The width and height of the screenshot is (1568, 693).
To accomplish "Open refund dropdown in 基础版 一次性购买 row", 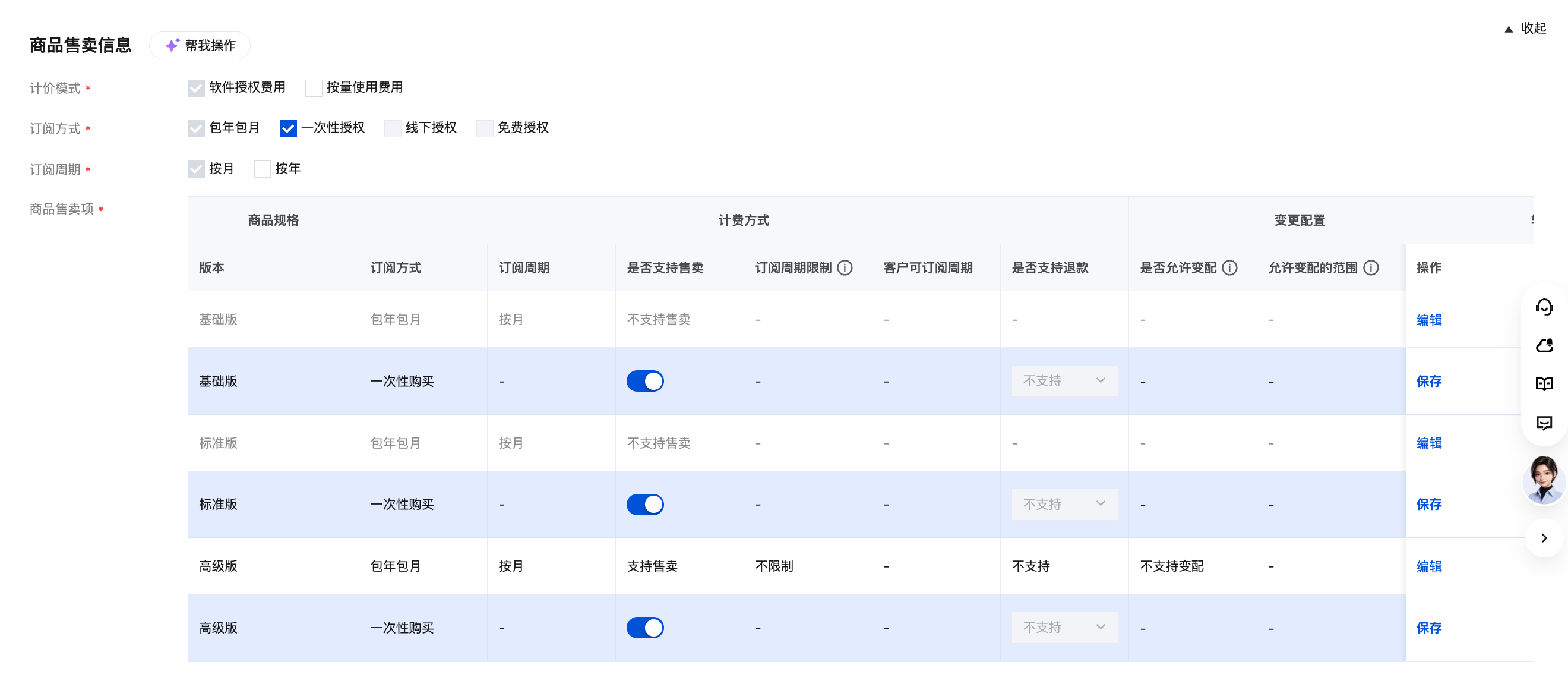I will (1064, 380).
